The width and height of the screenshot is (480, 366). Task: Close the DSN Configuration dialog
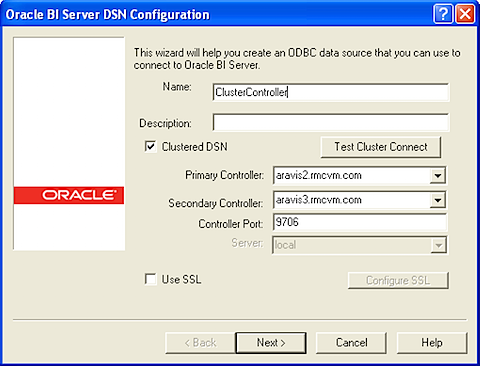coord(465,14)
